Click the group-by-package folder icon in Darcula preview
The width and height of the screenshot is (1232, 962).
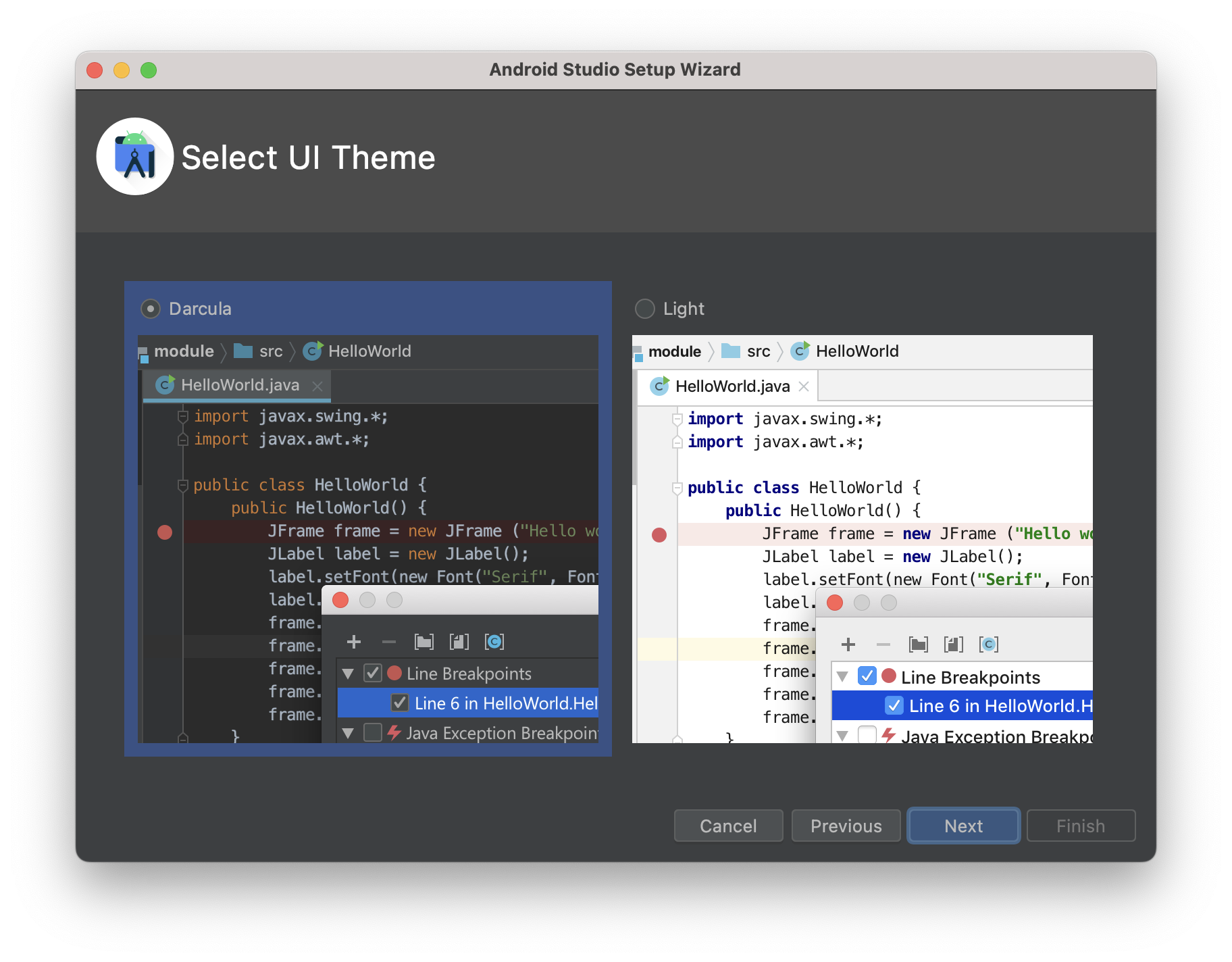tap(424, 642)
